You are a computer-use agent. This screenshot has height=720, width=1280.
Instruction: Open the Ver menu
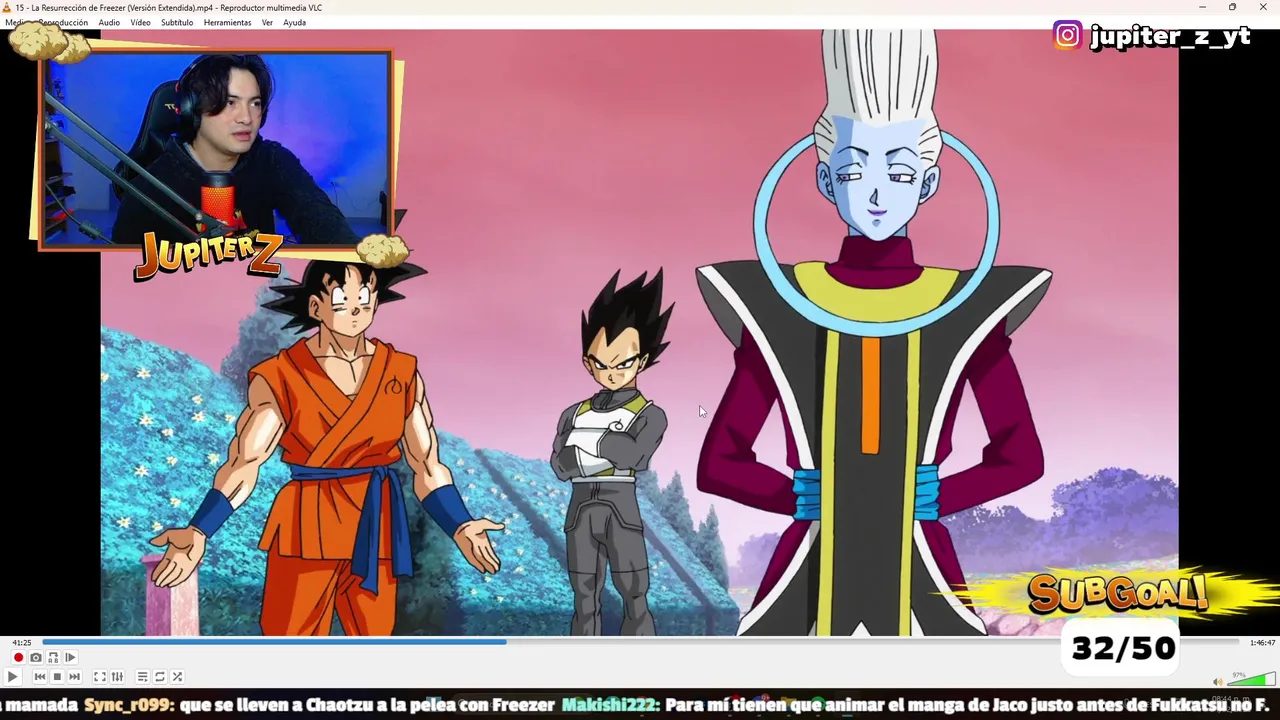click(267, 22)
